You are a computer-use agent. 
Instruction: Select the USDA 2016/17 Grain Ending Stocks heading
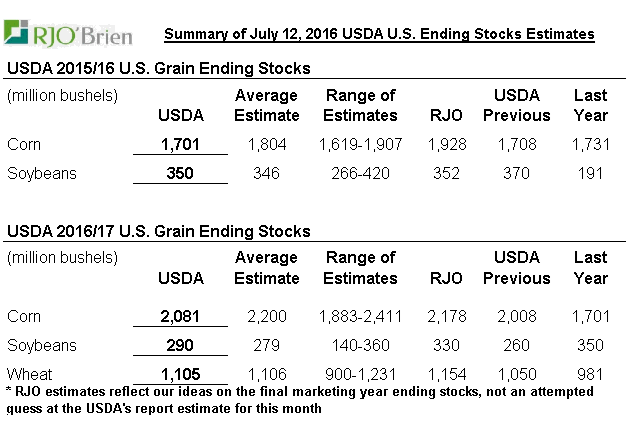pyautogui.click(x=159, y=231)
